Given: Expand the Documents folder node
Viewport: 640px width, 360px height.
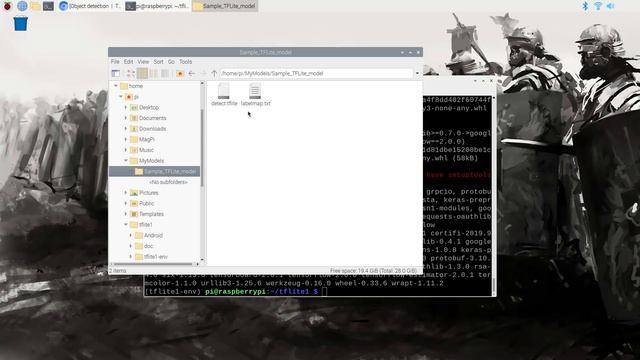Looking at the screenshot, I should (x=126, y=118).
